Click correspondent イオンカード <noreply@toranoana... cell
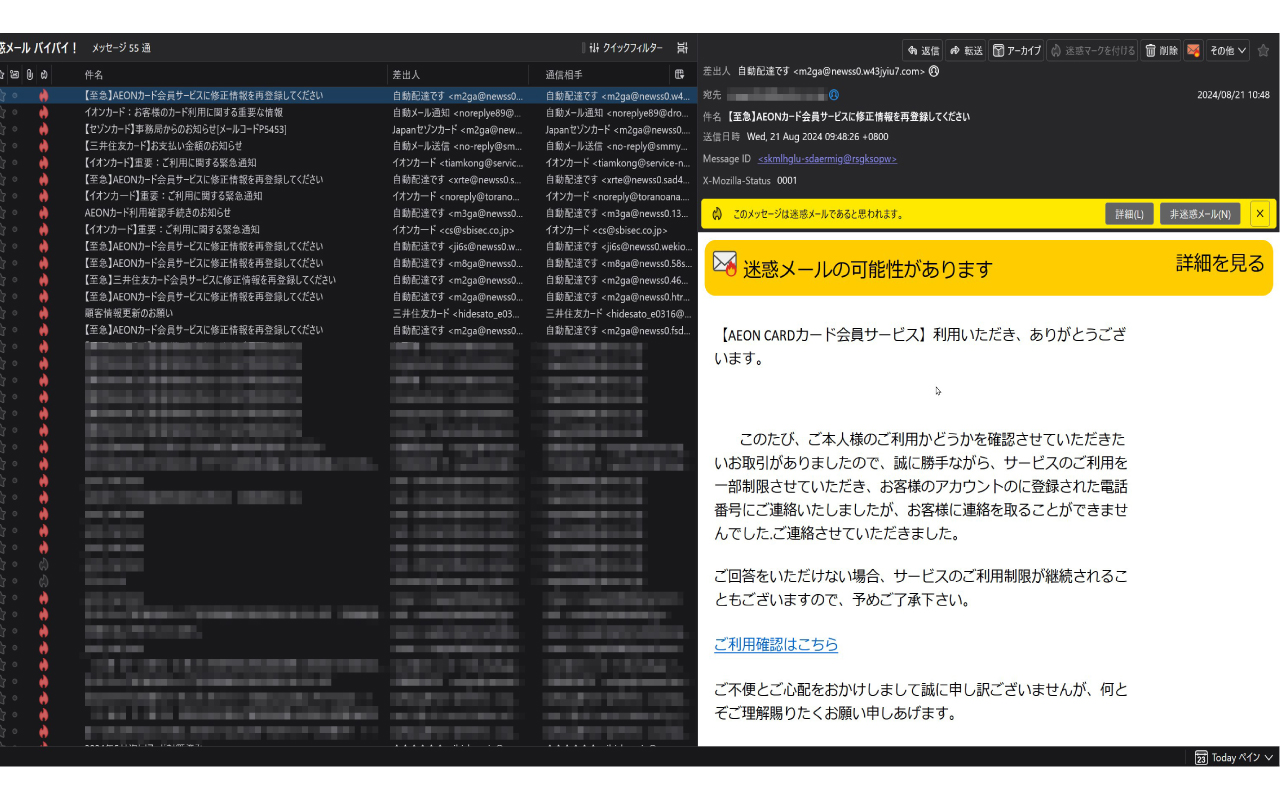Image resolution: width=1280 pixels, height=800 pixels. click(x=618, y=196)
